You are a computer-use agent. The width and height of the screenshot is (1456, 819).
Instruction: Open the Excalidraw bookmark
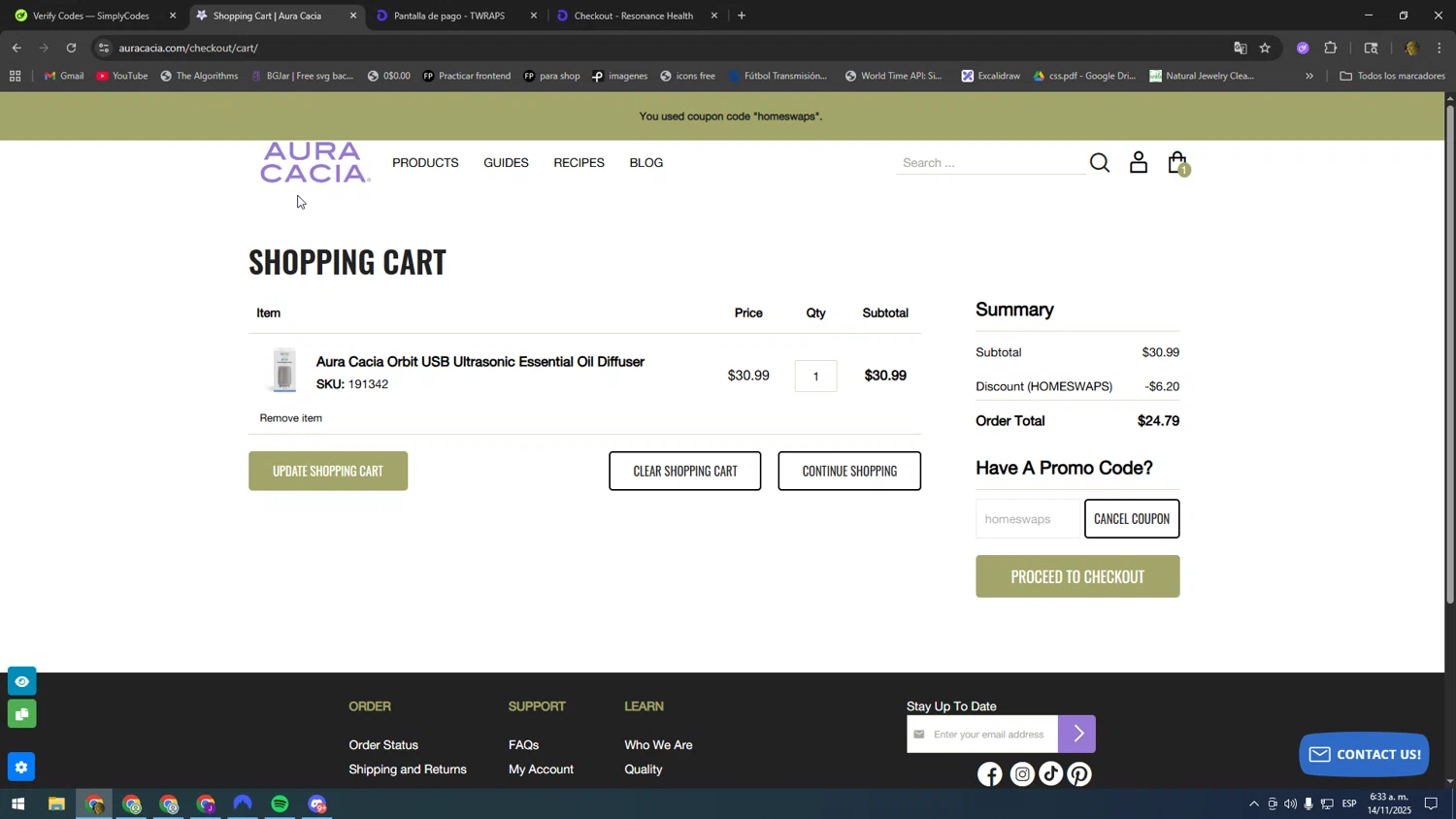click(990, 76)
